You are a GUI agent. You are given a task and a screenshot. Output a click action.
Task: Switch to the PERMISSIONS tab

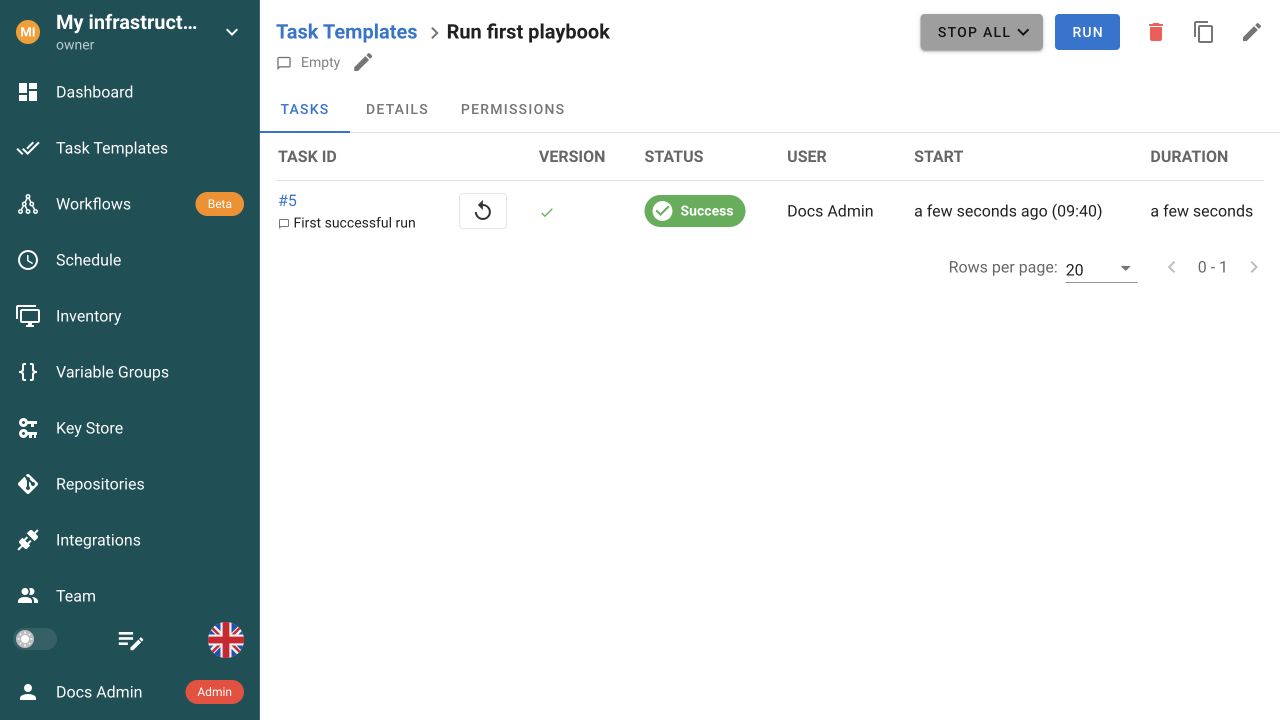513,109
